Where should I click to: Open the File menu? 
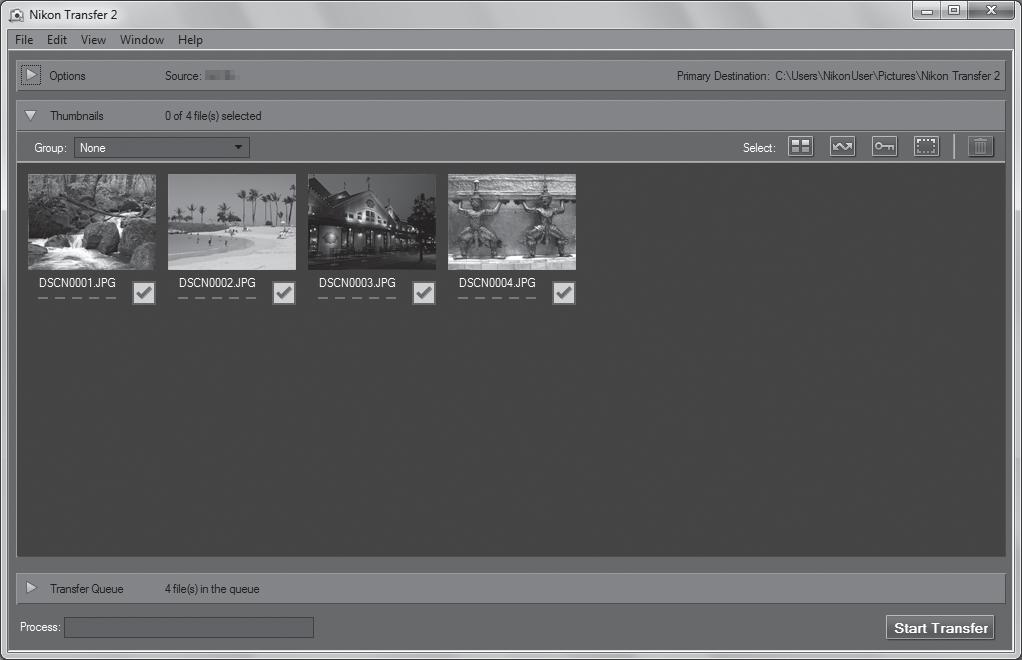pyautogui.click(x=24, y=40)
